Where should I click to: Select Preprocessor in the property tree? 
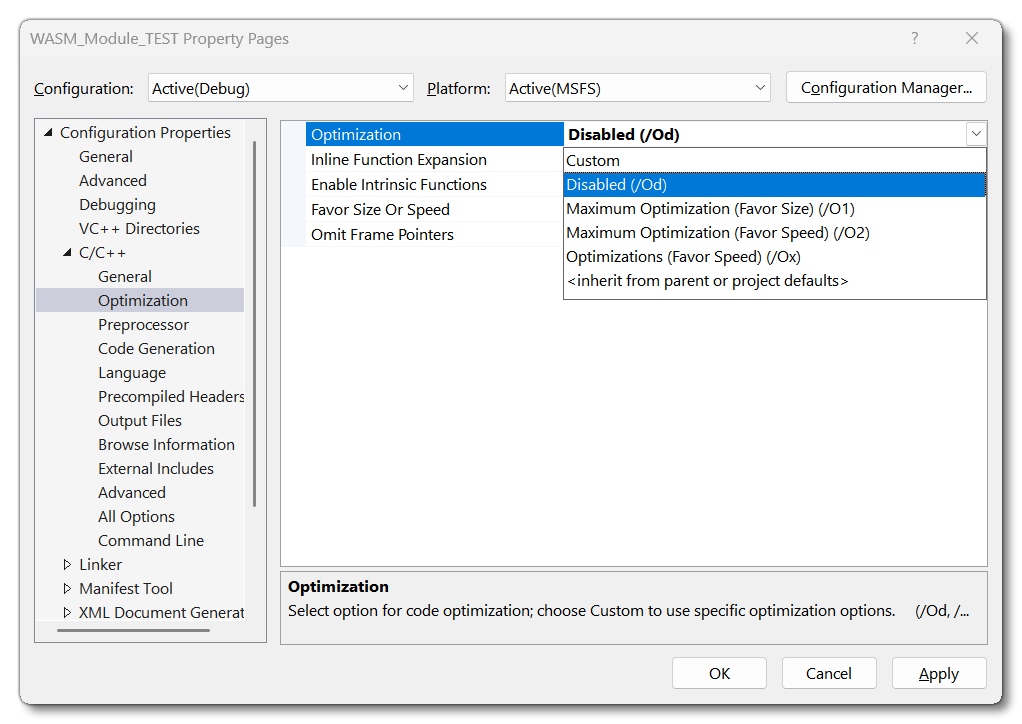(x=143, y=325)
